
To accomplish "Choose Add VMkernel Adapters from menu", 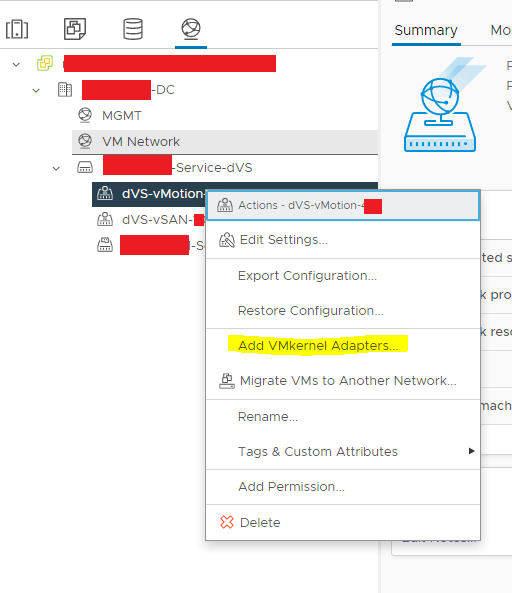I will (x=318, y=345).
